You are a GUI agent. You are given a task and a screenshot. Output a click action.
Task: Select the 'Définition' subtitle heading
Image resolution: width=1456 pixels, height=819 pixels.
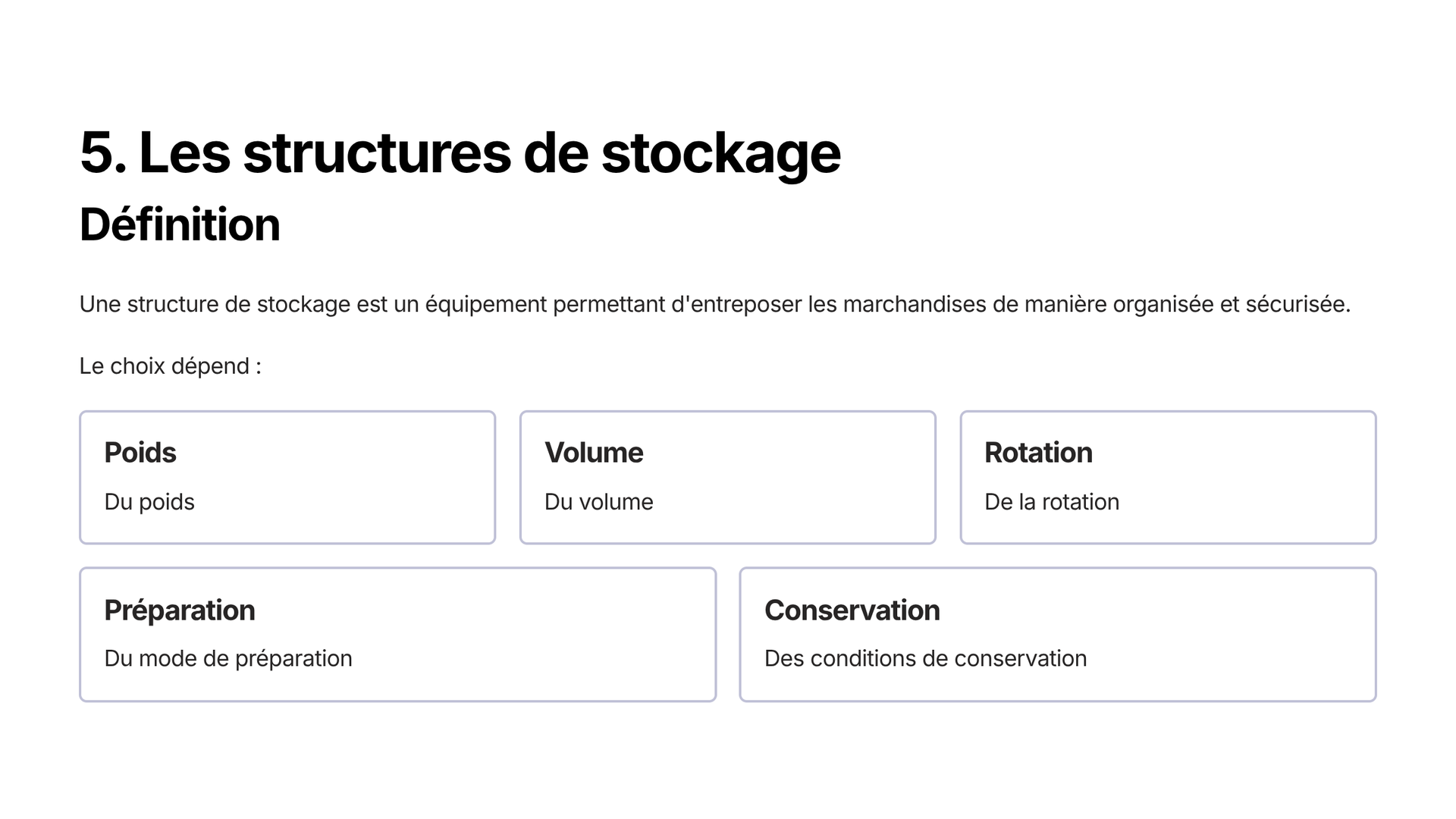180,225
